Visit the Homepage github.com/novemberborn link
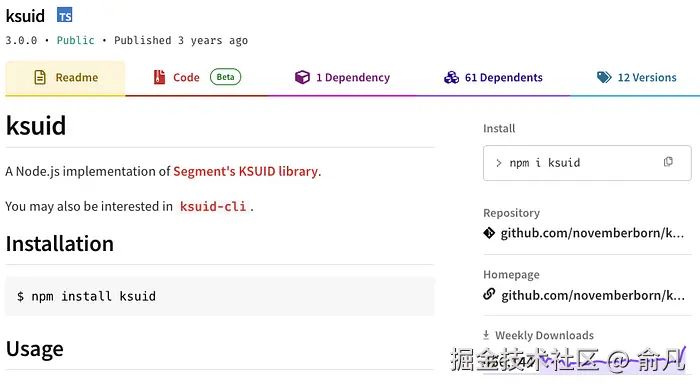 click(592, 295)
